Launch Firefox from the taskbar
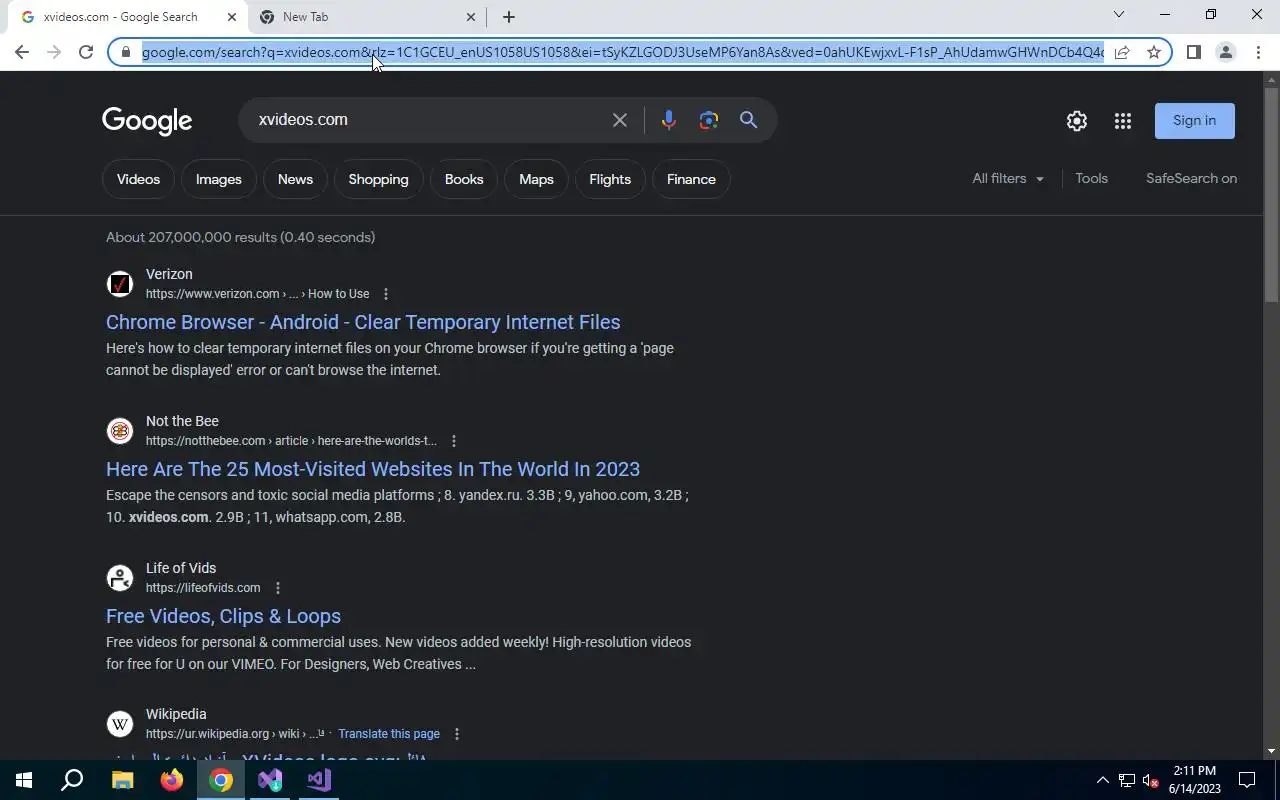 [172, 780]
